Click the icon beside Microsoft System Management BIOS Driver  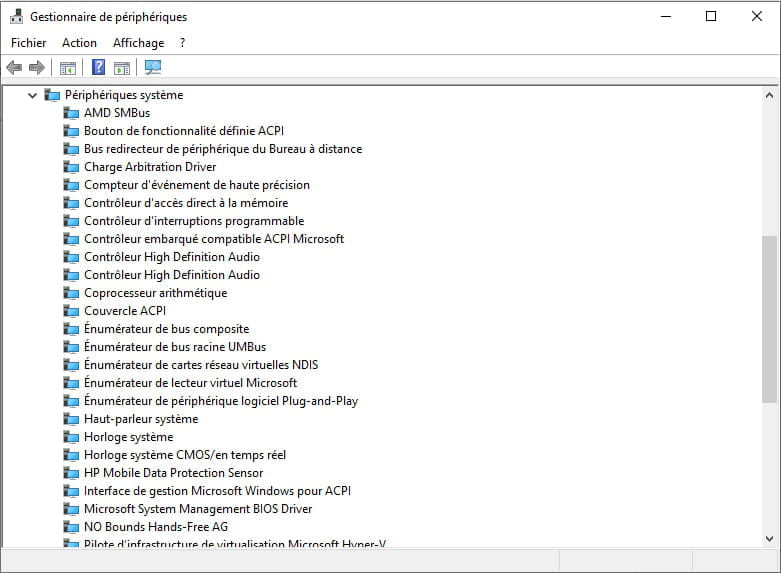tap(71, 509)
